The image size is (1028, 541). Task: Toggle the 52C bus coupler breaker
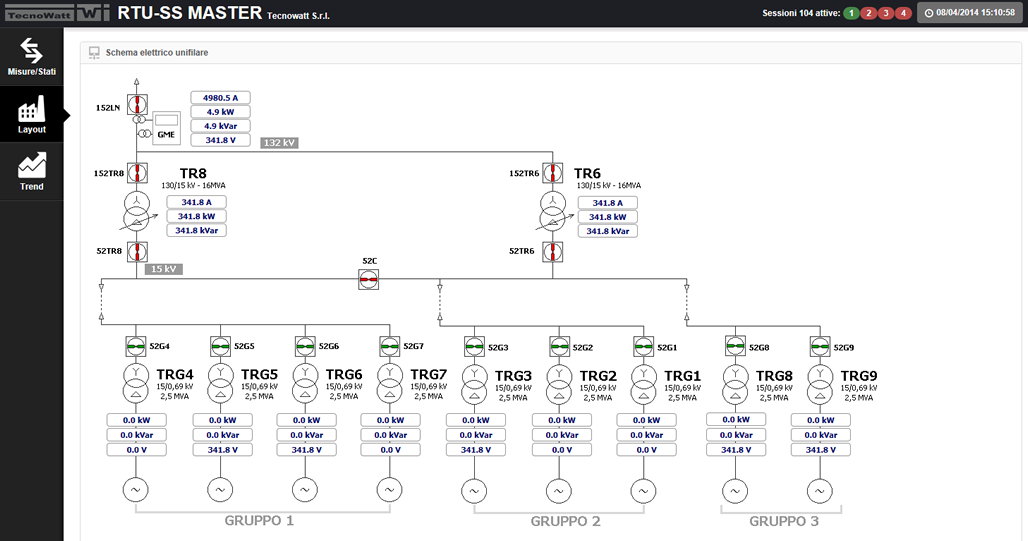pyautogui.click(x=369, y=280)
